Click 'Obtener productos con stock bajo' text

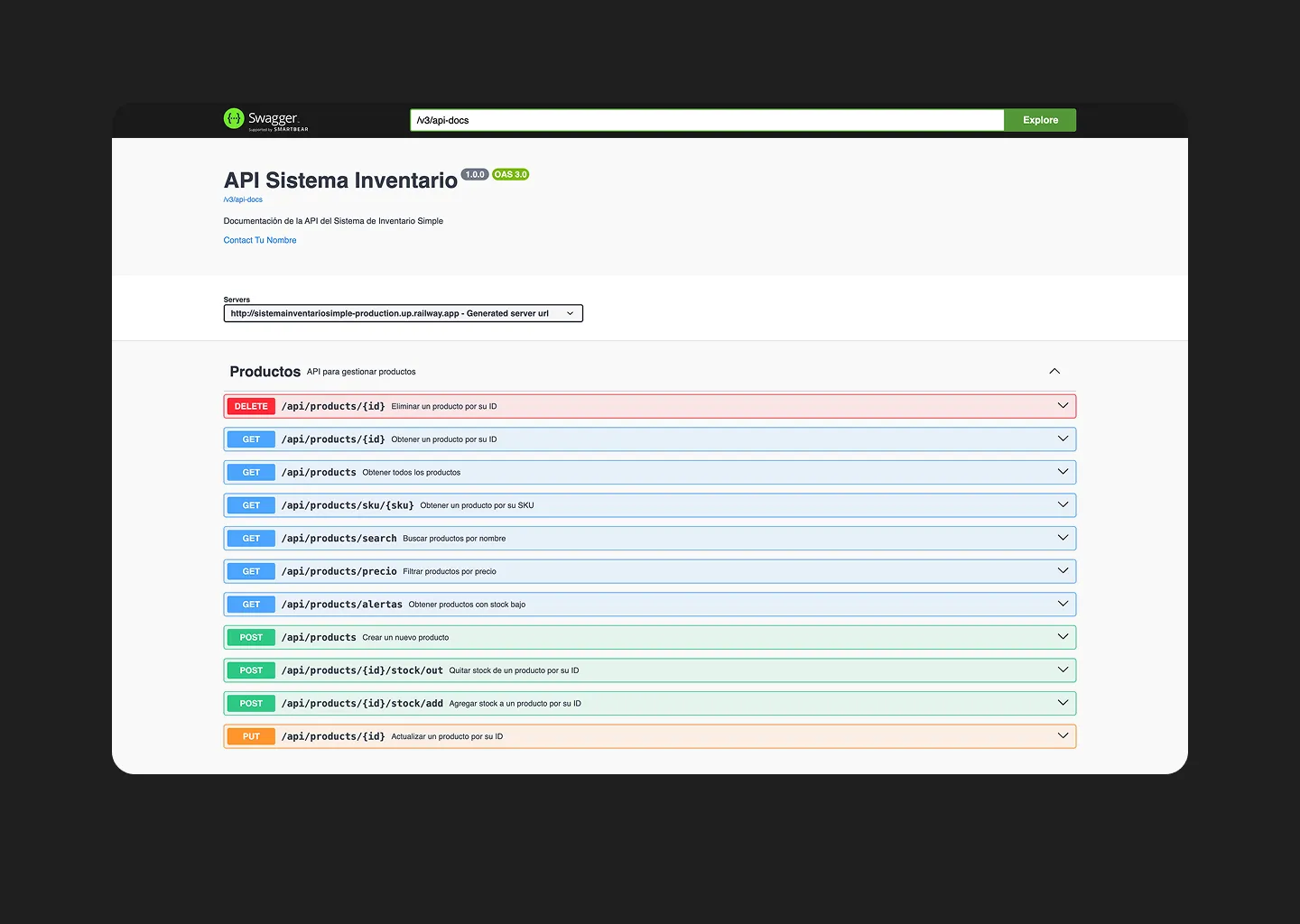click(x=467, y=605)
